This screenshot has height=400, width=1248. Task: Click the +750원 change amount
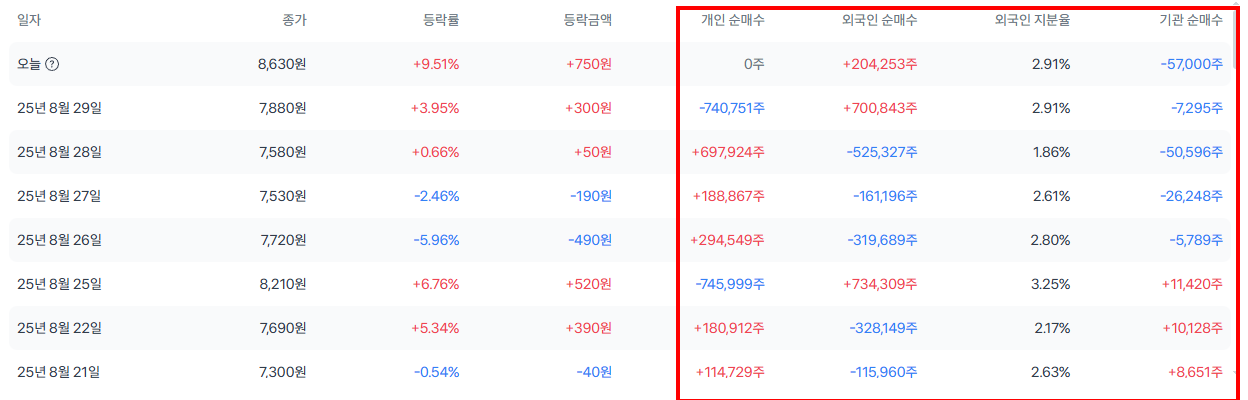pyautogui.click(x=589, y=64)
